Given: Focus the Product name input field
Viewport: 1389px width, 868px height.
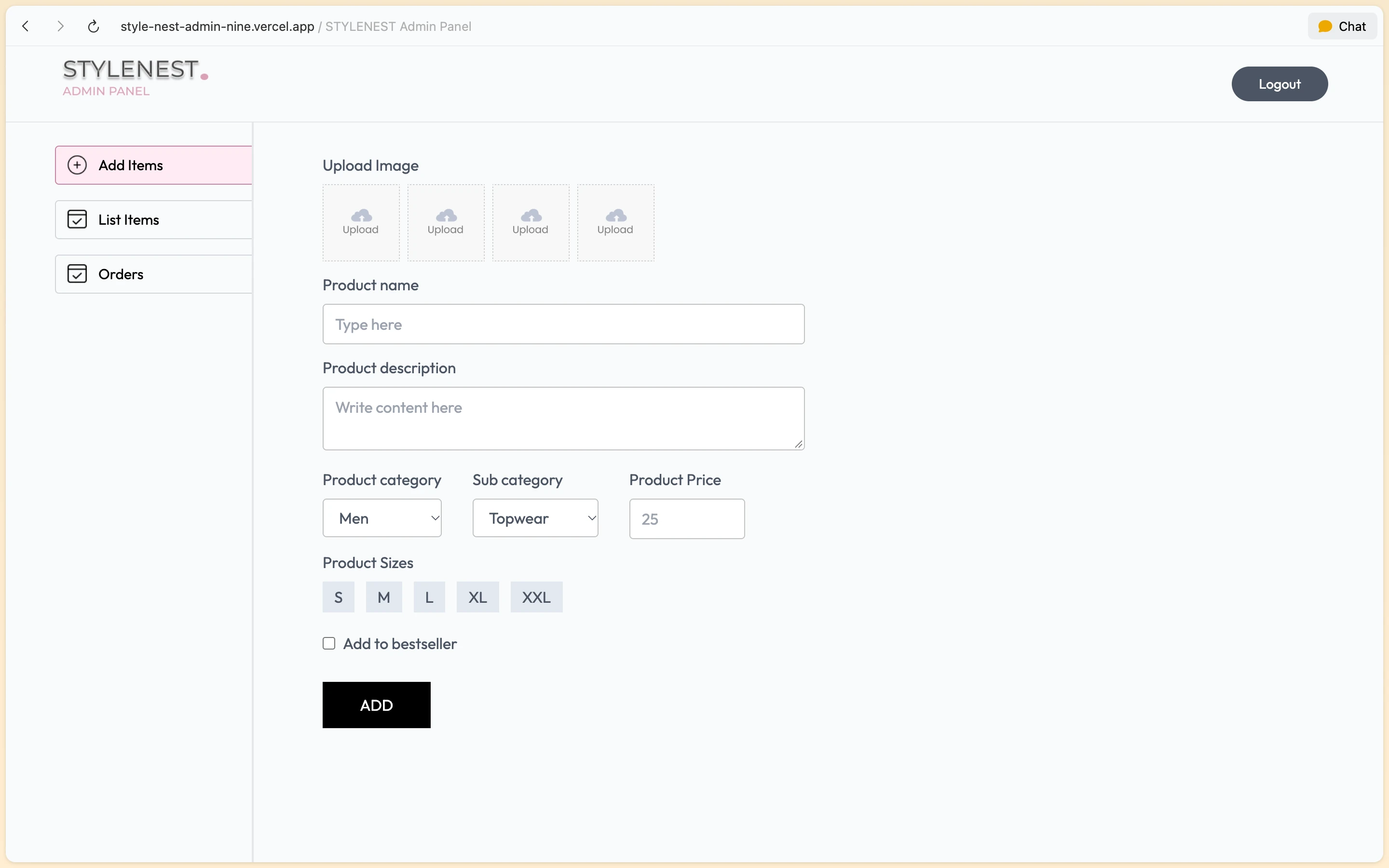Looking at the screenshot, I should [564, 325].
